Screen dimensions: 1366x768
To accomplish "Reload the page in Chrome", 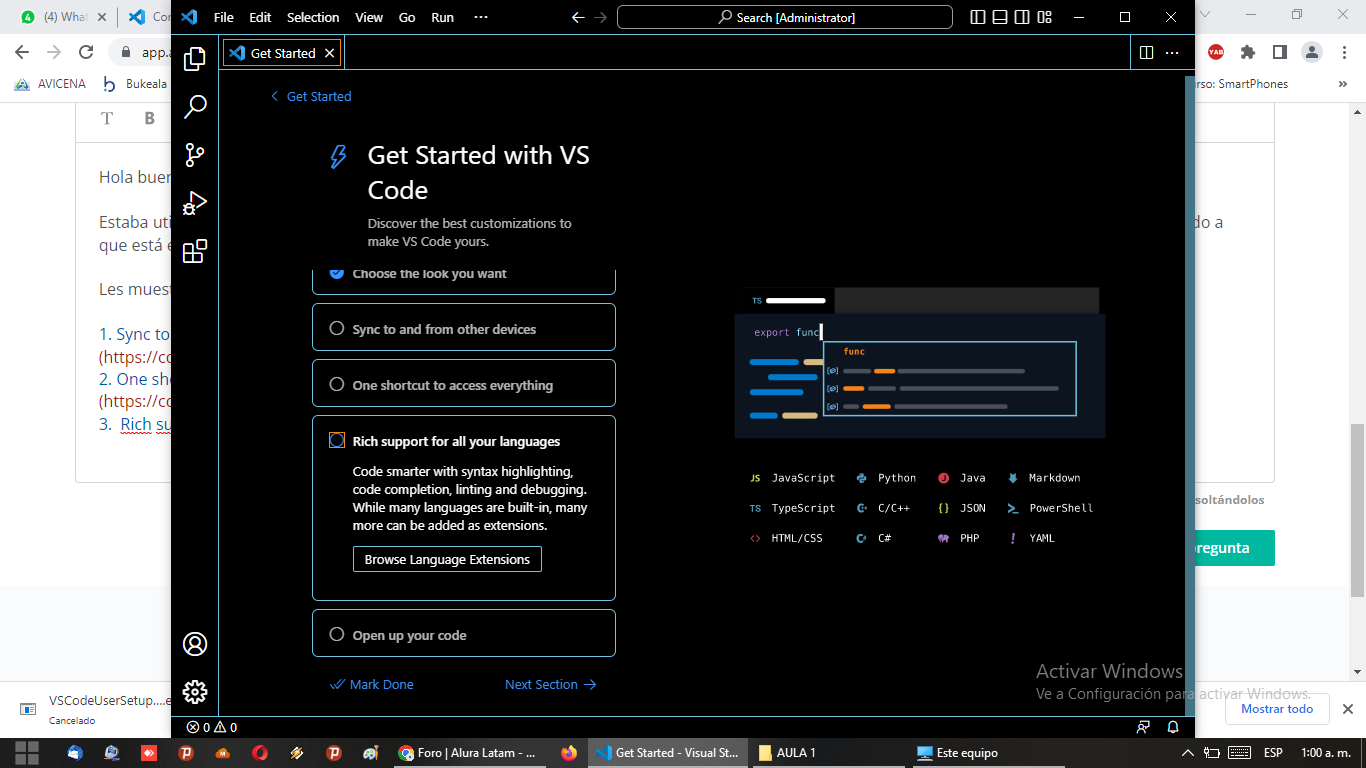I will [x=86, y=52].
